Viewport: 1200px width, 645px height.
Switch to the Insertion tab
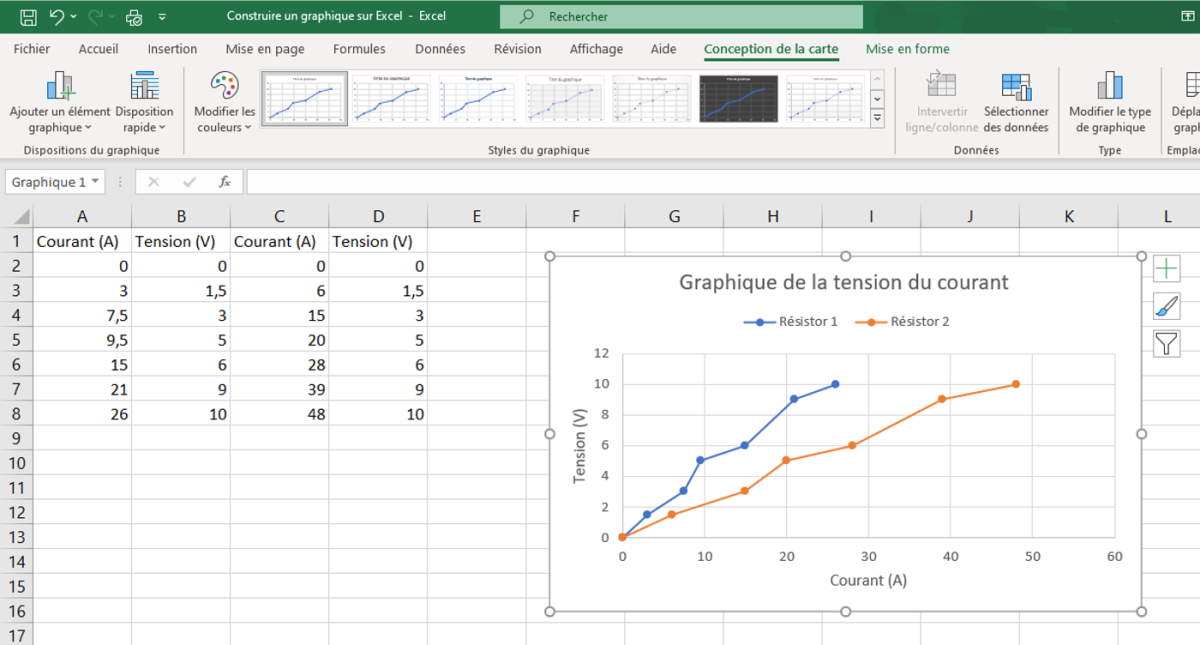pyautogui.click(x=172, y=49)
